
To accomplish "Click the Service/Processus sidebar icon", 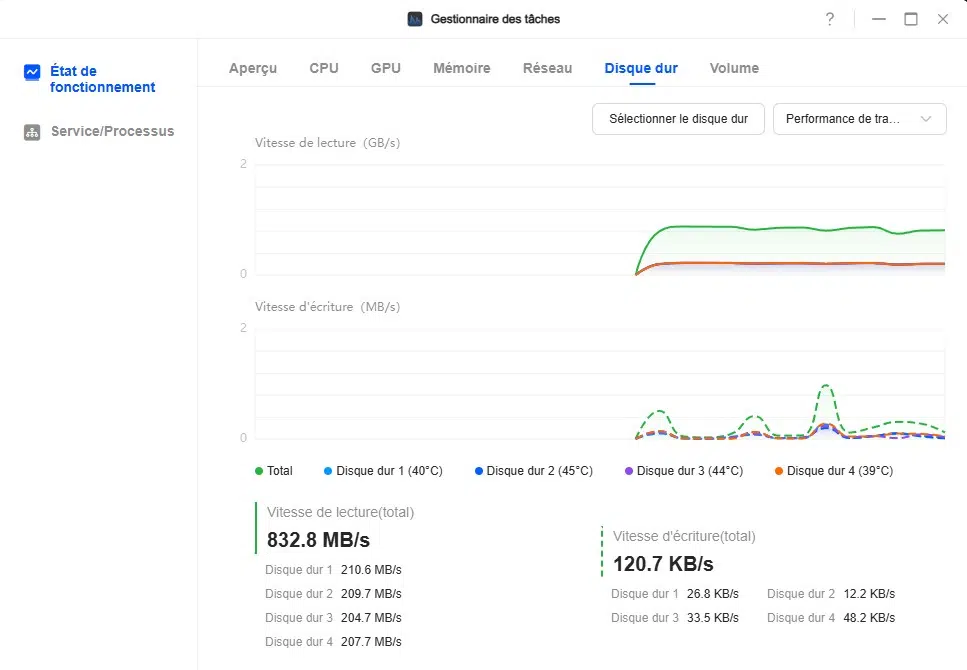I will [32, 132].
